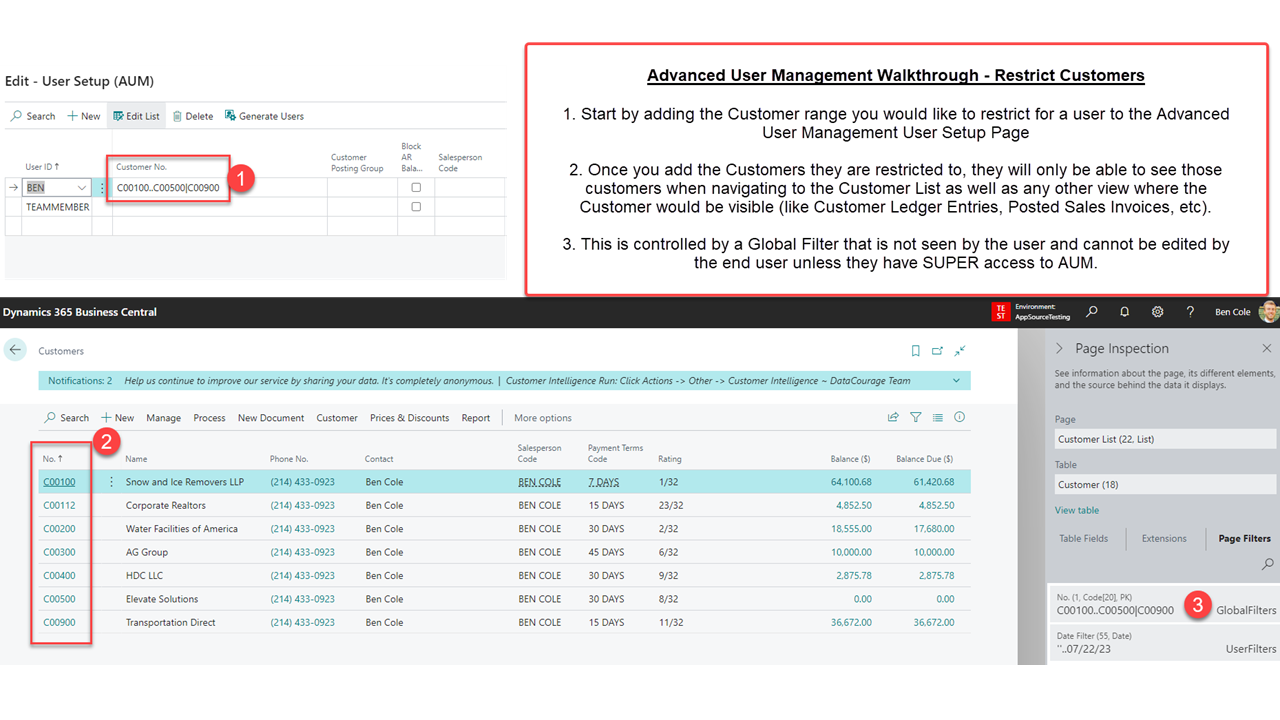Collapse Page Inspection pane chevron
This screenshot has height=720, width=1280.
[x=1060, y=348]
